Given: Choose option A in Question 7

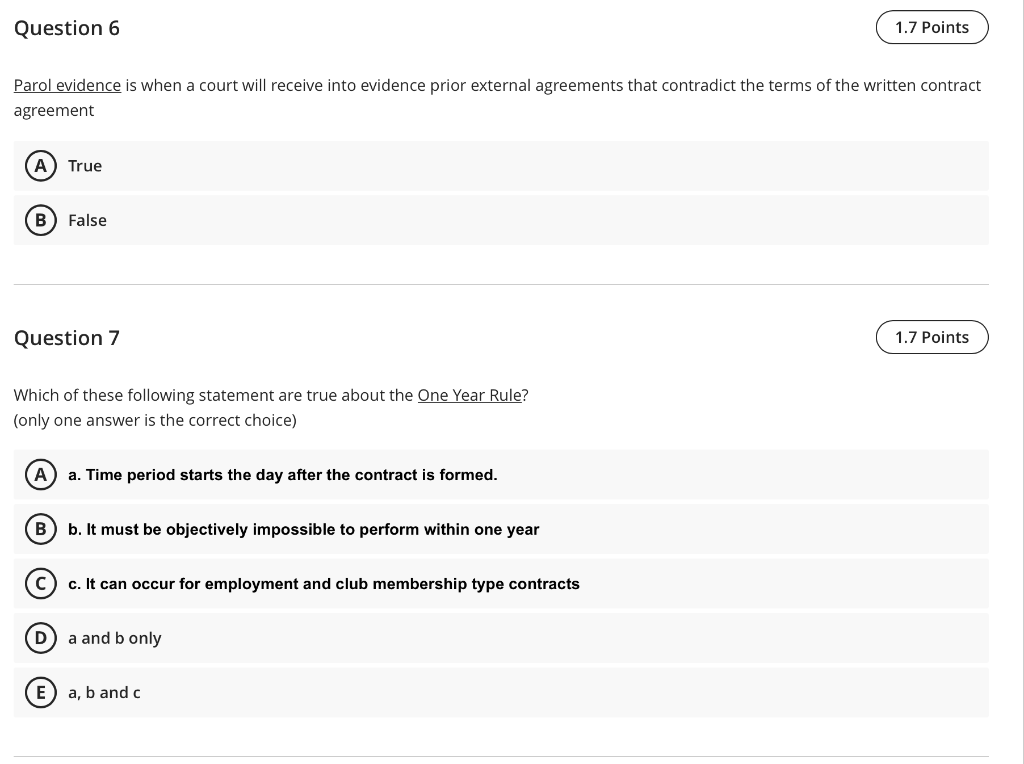Looking at the screenshot, I should point(40,474).
